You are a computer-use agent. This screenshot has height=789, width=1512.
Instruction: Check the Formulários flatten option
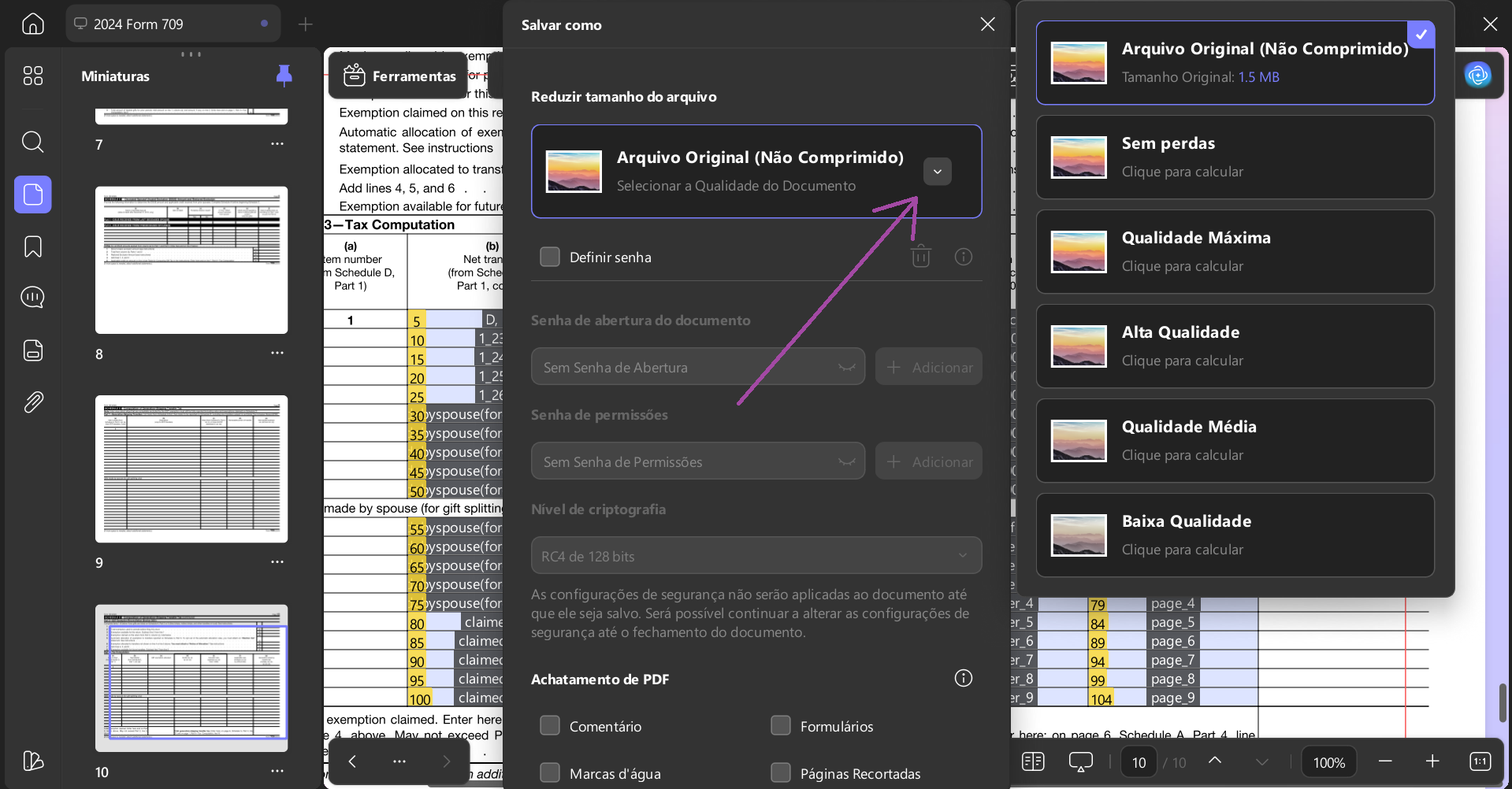pyautogui.click(x=781, y=725)
